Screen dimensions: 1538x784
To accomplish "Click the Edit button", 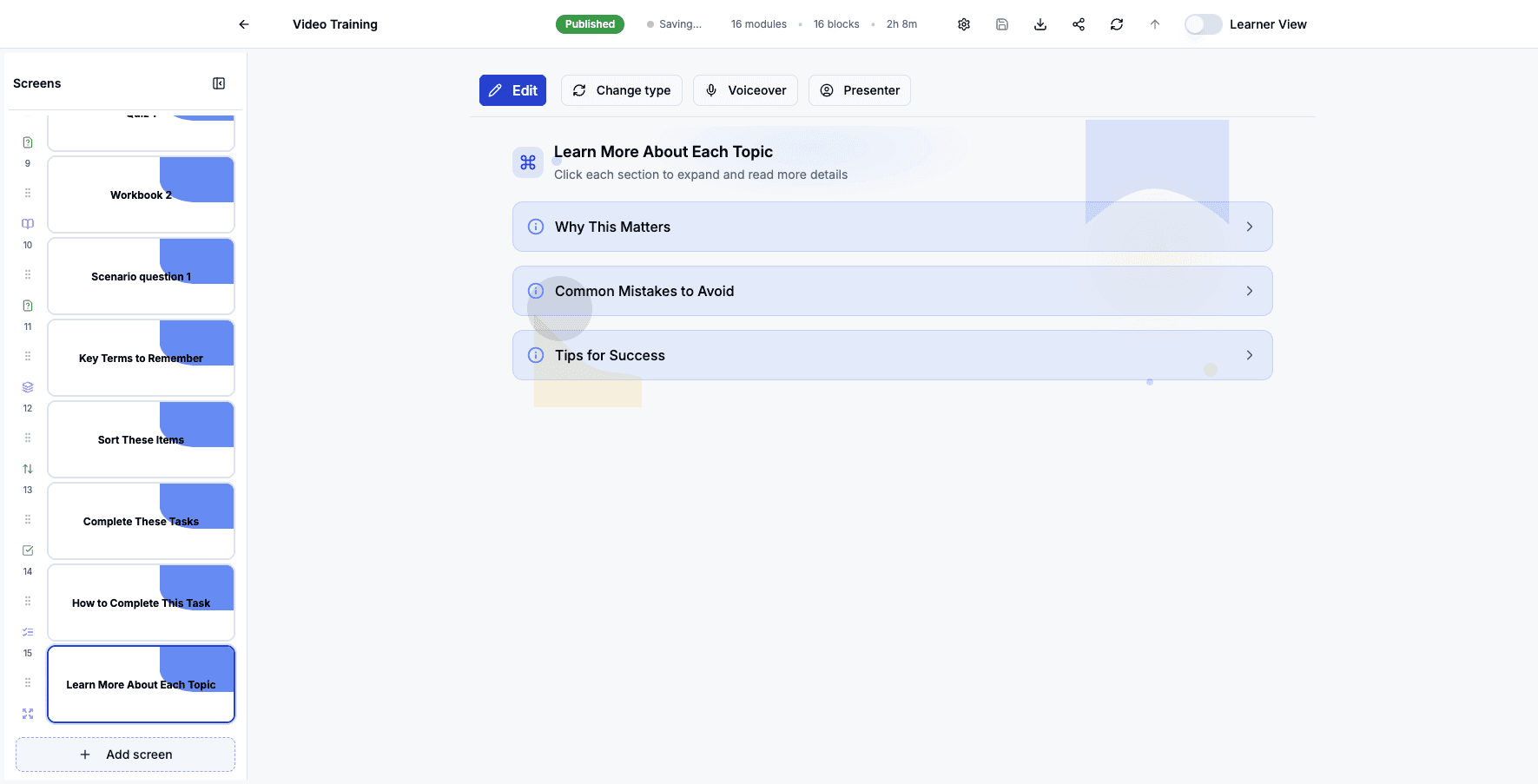I will [x=512, y=90].
